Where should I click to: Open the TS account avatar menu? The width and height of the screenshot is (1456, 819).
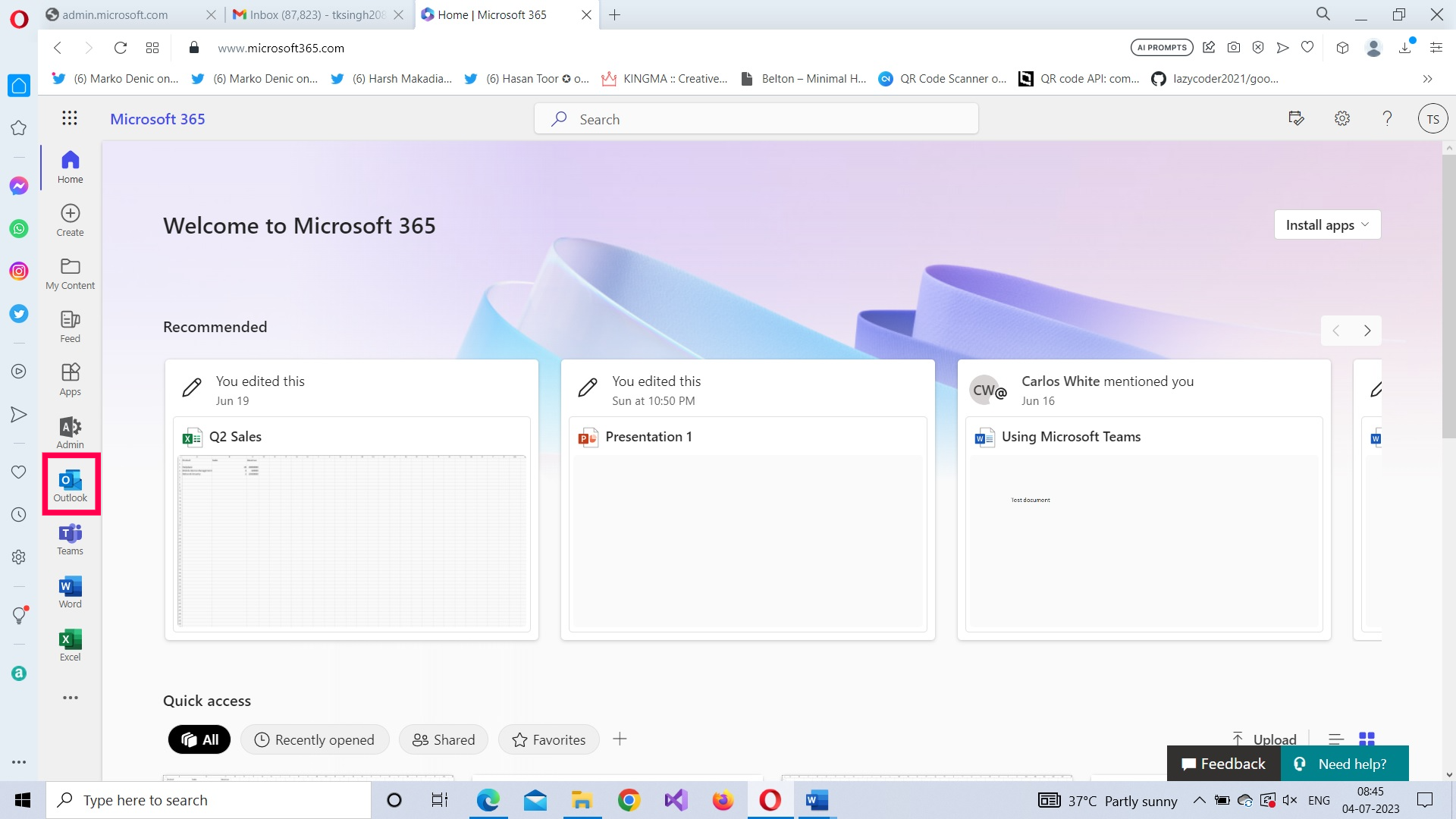pos(1432,119)
